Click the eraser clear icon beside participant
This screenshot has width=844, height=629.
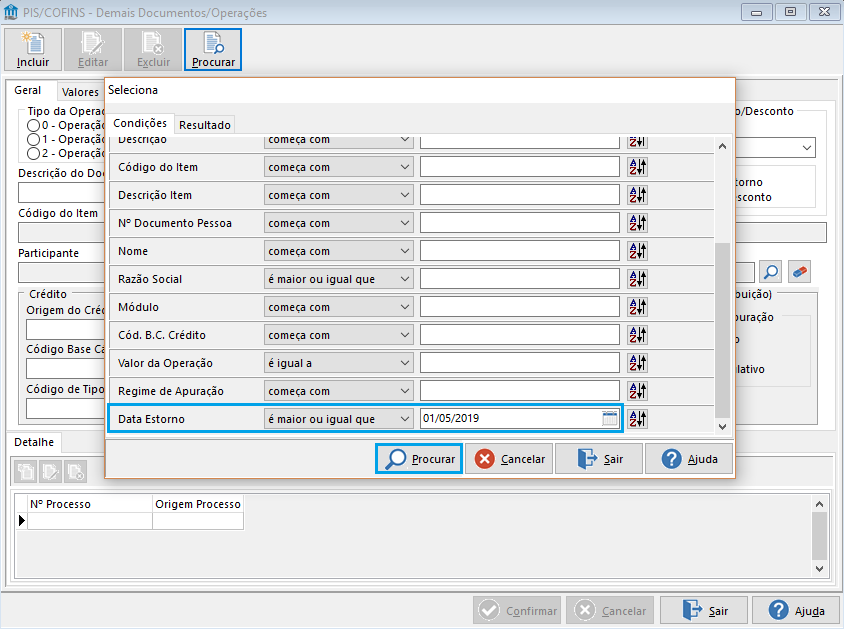pos(800,272)
